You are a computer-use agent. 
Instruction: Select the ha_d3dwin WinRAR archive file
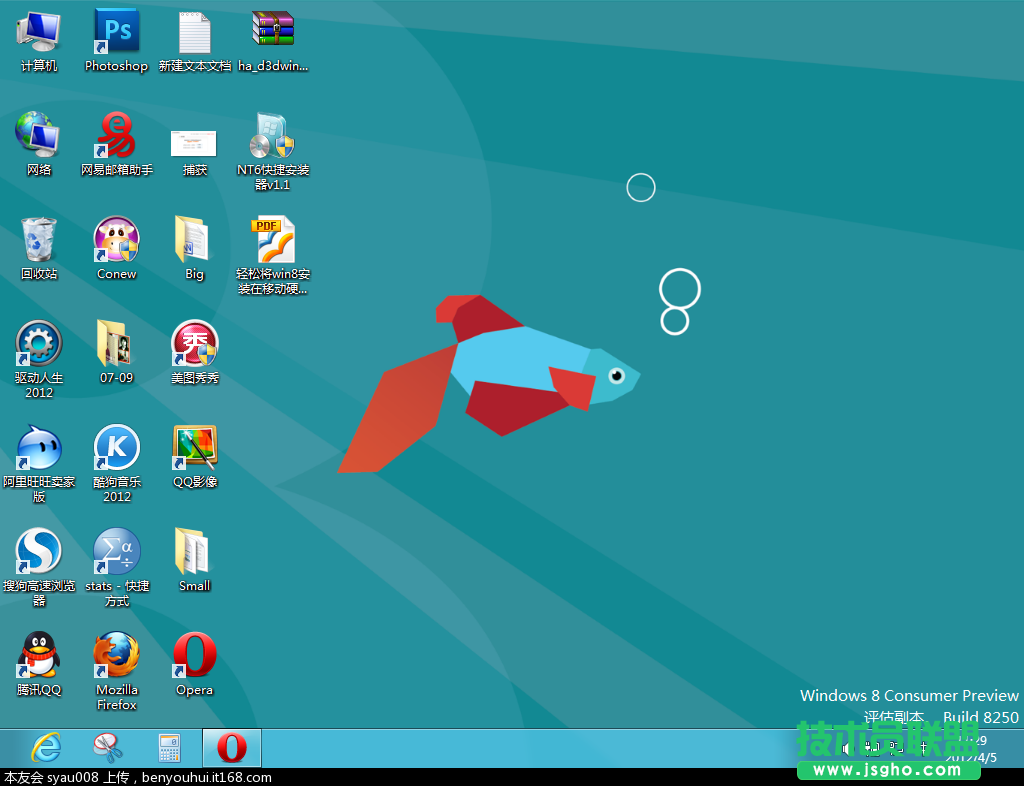click(x=273, y=32)
